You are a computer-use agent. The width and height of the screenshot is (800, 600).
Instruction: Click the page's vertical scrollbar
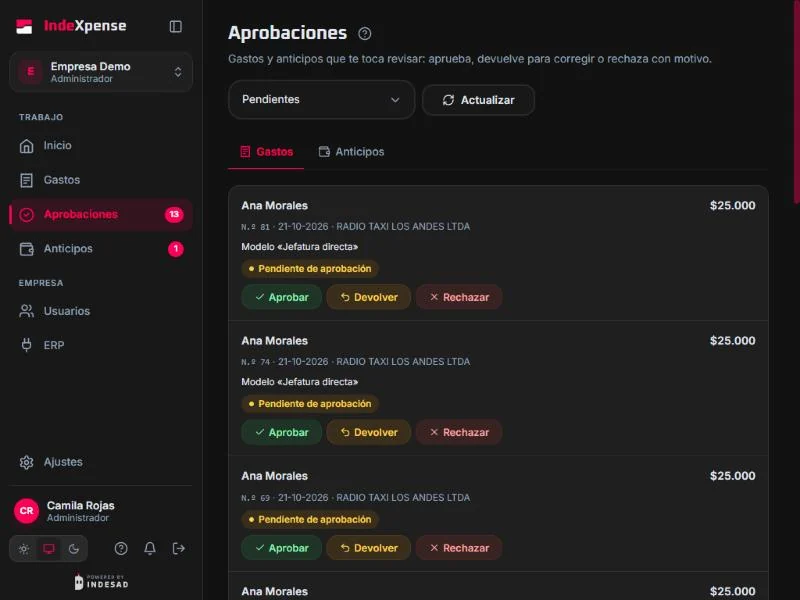pos(796,102)
